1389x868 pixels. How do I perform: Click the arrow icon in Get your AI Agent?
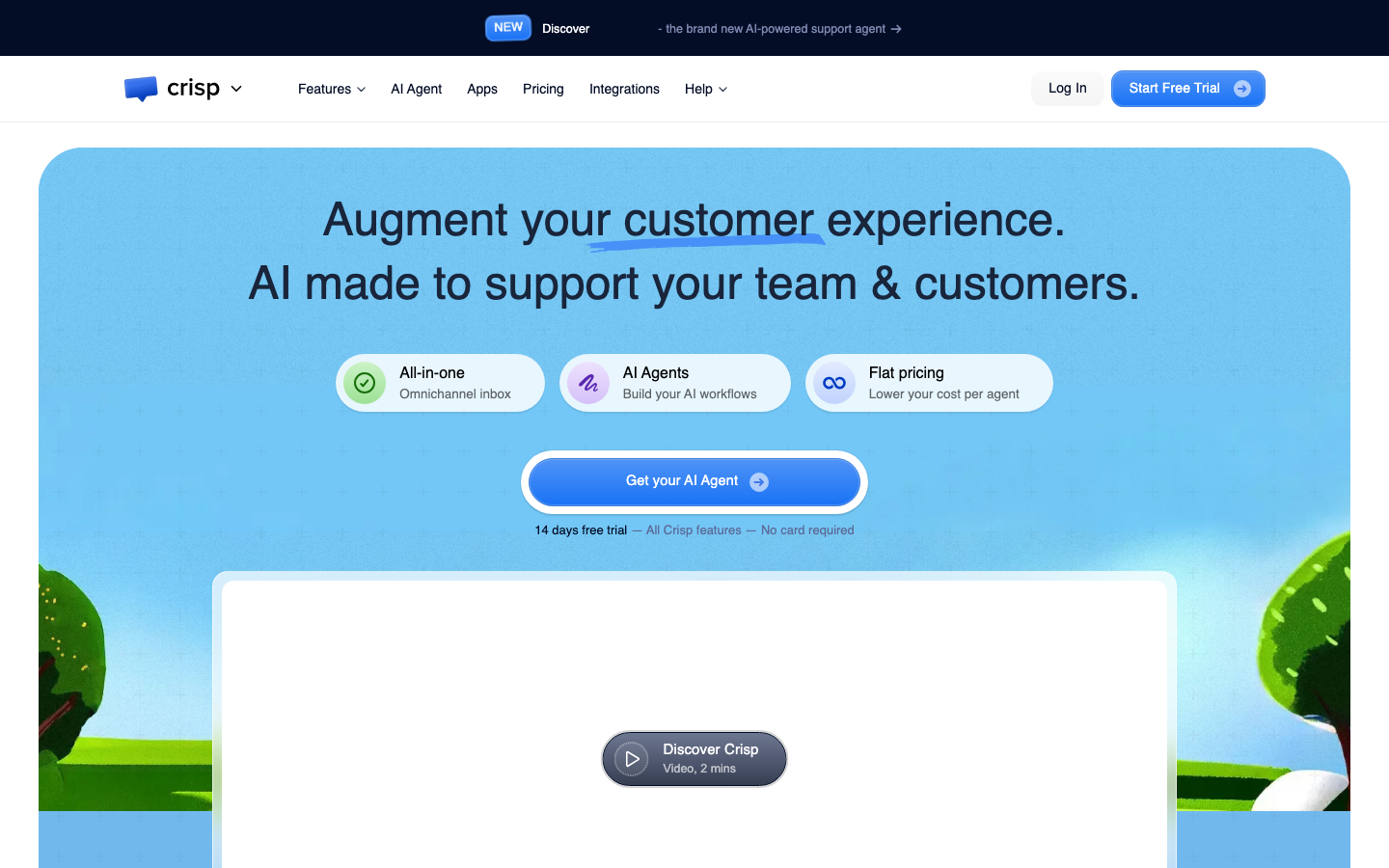[x=759, y=482]
